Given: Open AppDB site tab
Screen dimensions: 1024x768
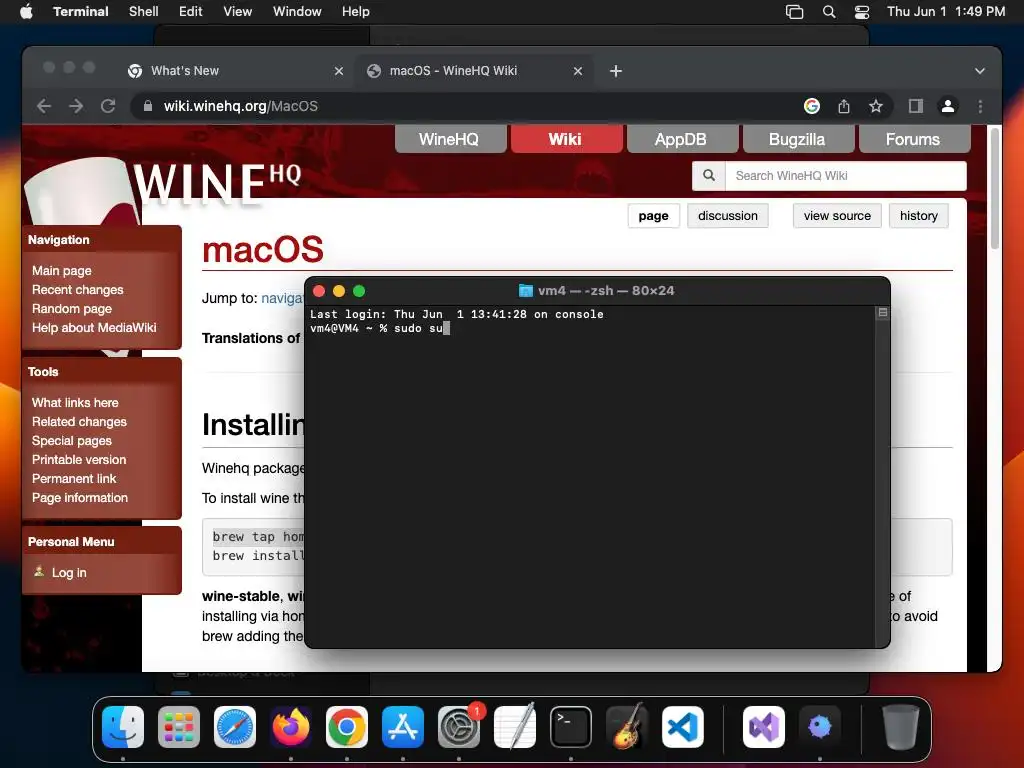Looking at the screenshot, I should point(681,139).
